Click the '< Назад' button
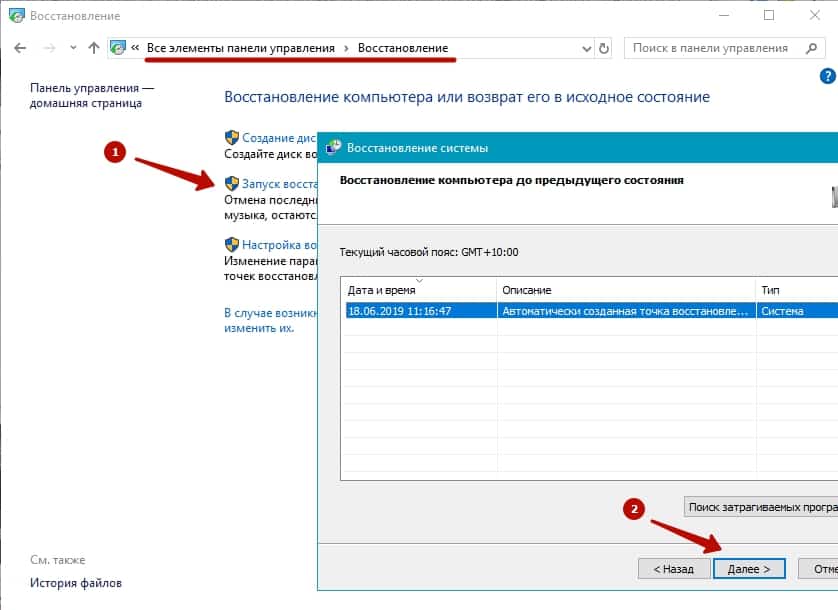Image resolution: width=838 pixels, height=610 pixels. click(x=674, y=569)
